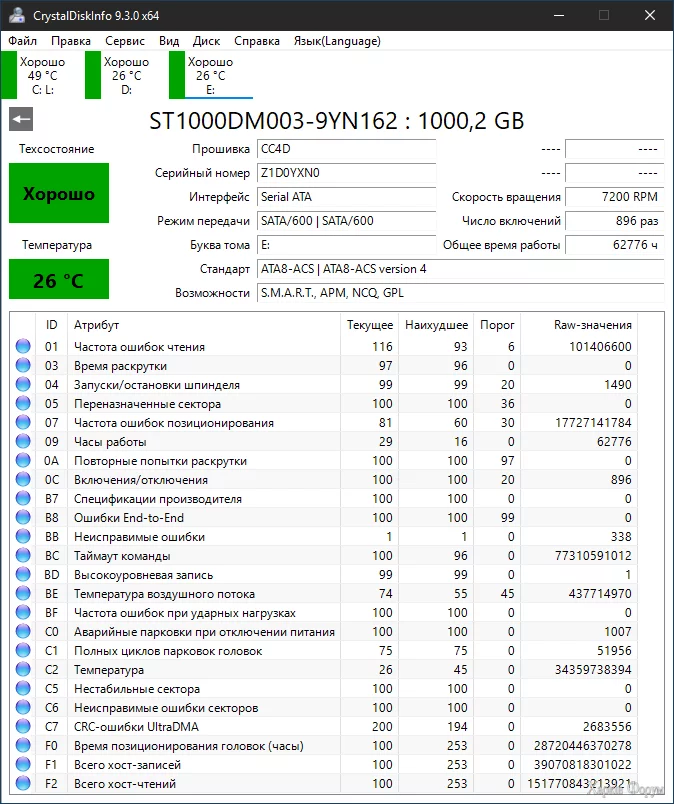
Task: Click status orb in row BF ударных нагрузках
Action: click(23, 612)
